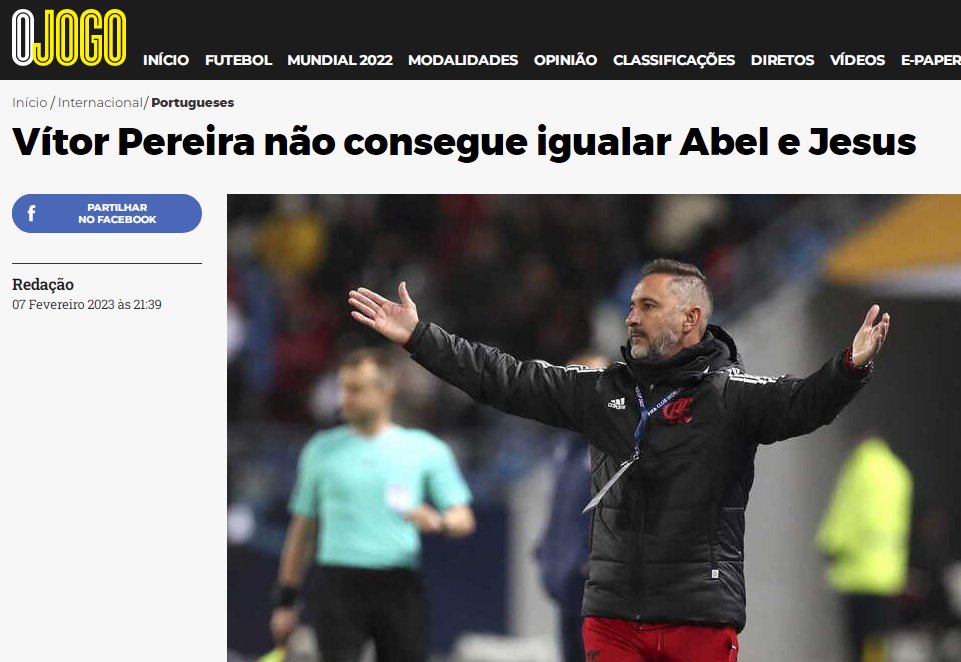Open Mundial 2022 section
This screenshot has width=961, height=662.
(340, 60)
